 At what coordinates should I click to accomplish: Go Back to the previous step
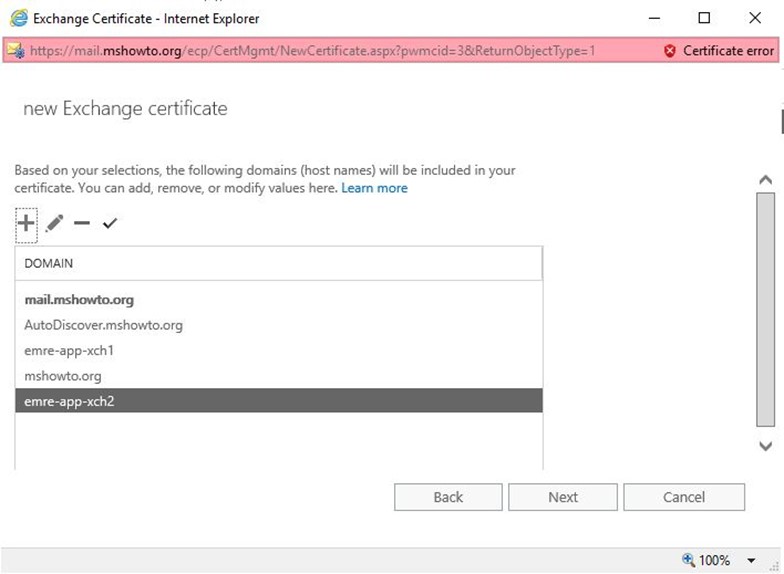click(x=448, y=497)
